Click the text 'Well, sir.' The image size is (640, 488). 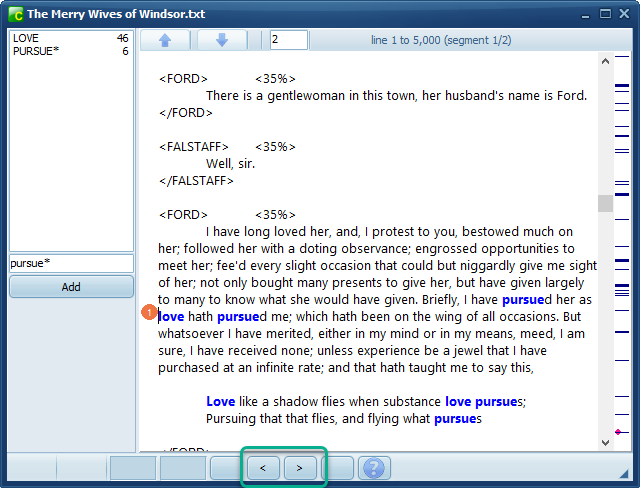(x=230, y=164)
